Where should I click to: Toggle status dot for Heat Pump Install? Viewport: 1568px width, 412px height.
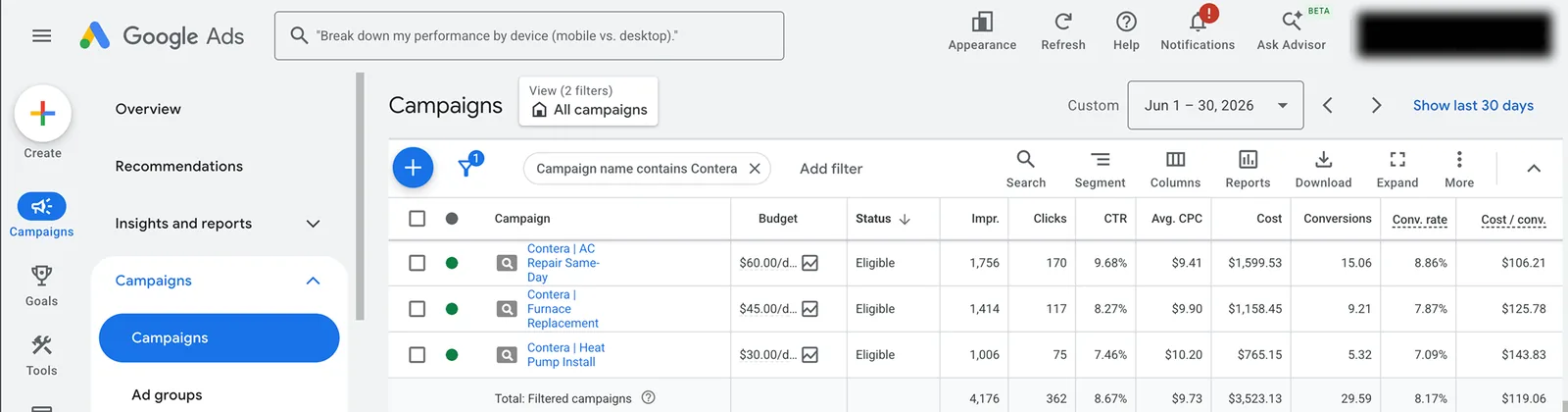452,355
